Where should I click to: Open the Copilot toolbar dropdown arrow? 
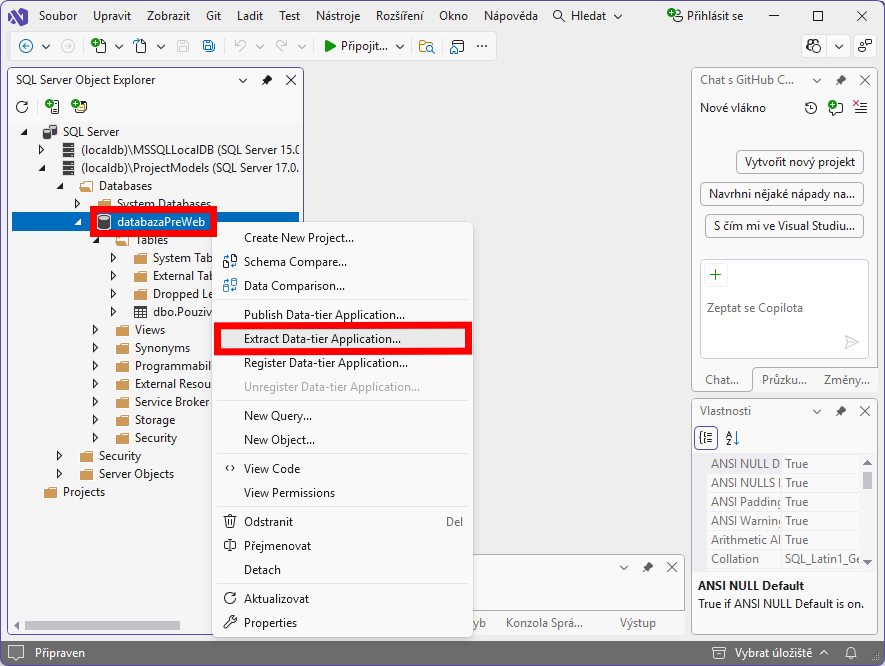[839, 46]
